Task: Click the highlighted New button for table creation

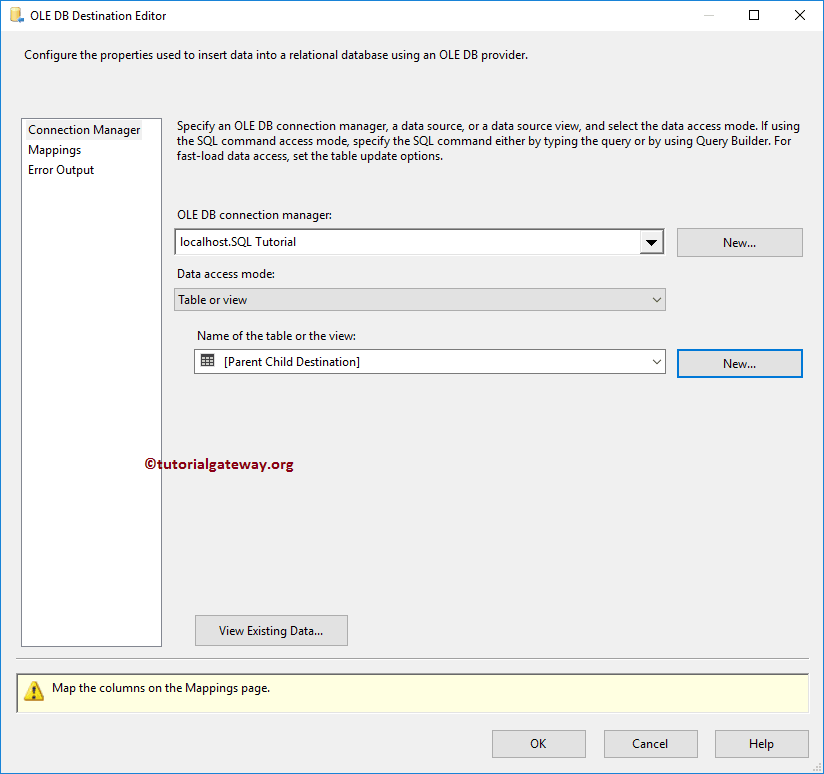Action: tap(739, 363)
